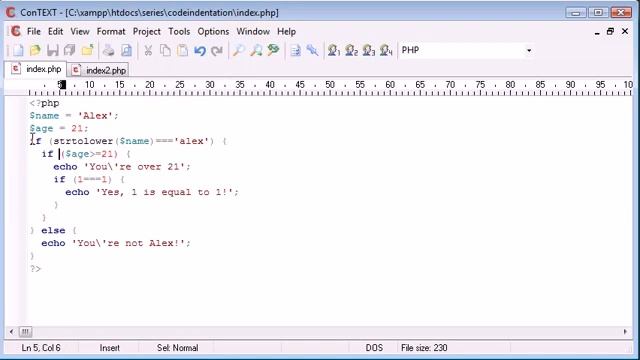This screenshot has height=360, width=640.
Task: Open Find with the magnifier icon
Action: pyautogui.click(x=239, y=50)
